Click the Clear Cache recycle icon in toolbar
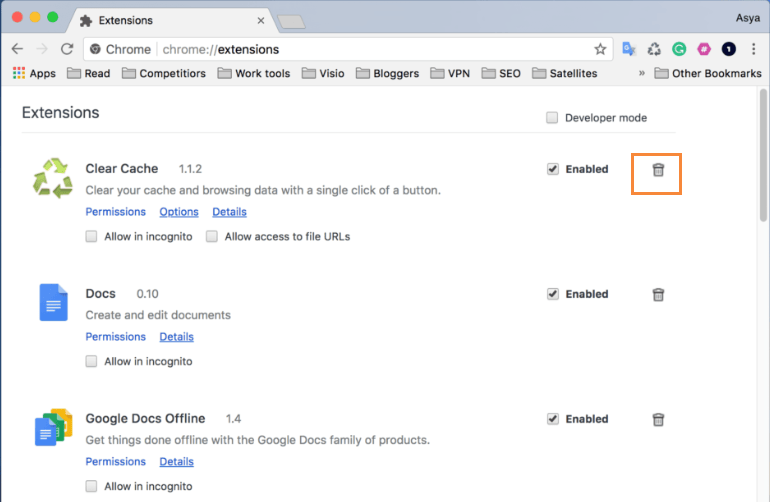Screen dimensions: 770x502 click(654, 49)
